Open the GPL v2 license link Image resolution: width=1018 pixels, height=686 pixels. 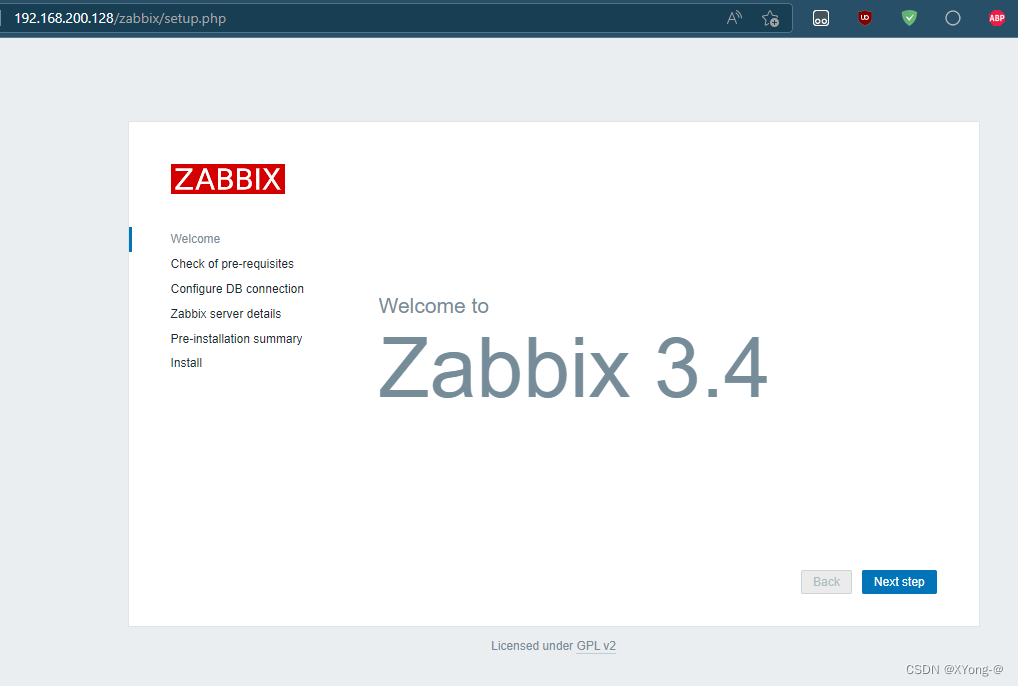pyautogui.click(x=596, y=646)
